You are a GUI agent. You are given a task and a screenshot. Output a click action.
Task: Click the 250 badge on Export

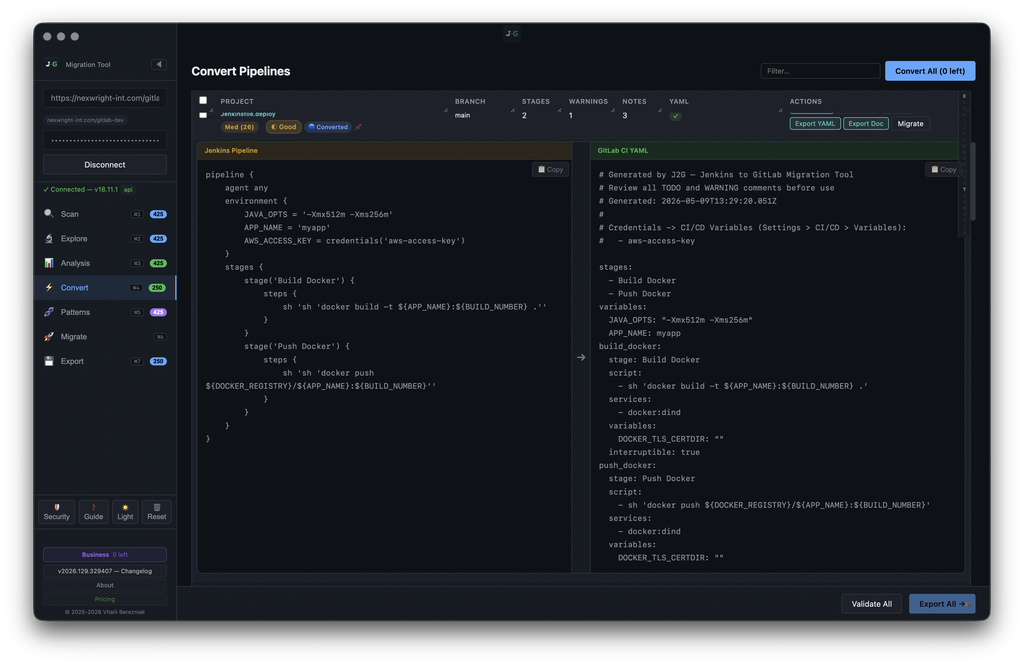click(x=158, y=361)
